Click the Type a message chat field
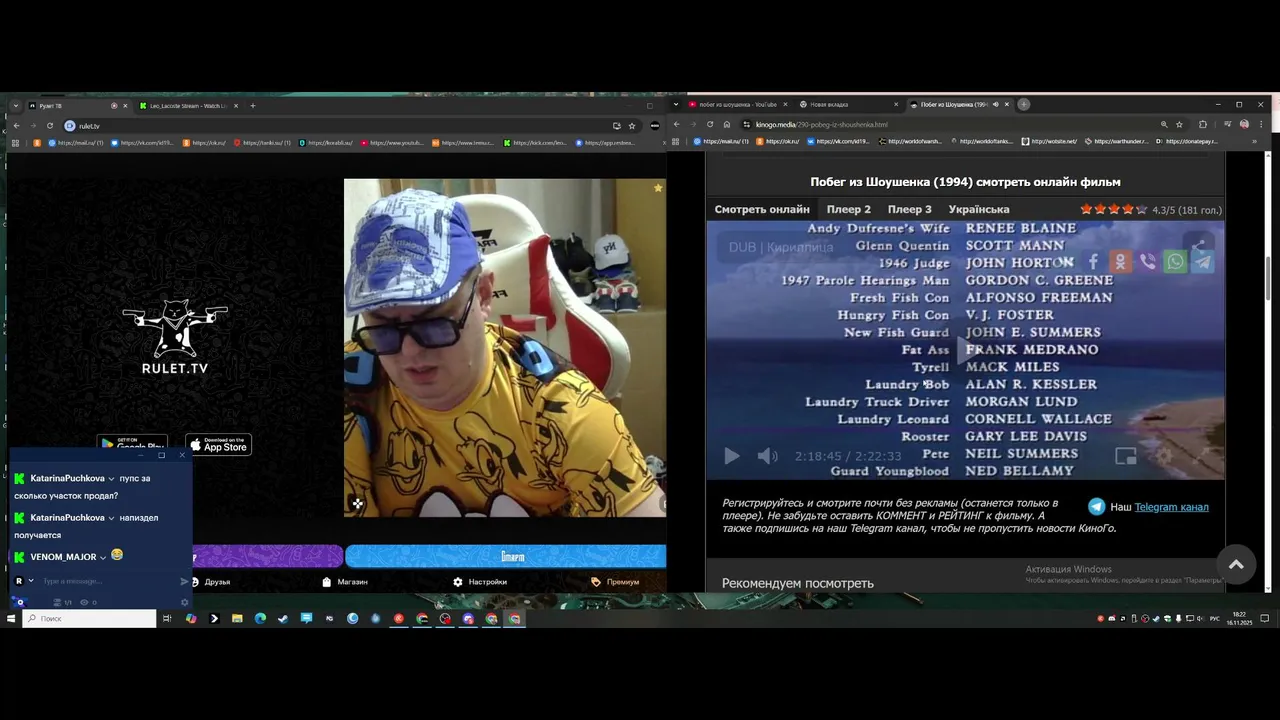The width and height of the screenshot is (1280, 720). coord(108,581)
